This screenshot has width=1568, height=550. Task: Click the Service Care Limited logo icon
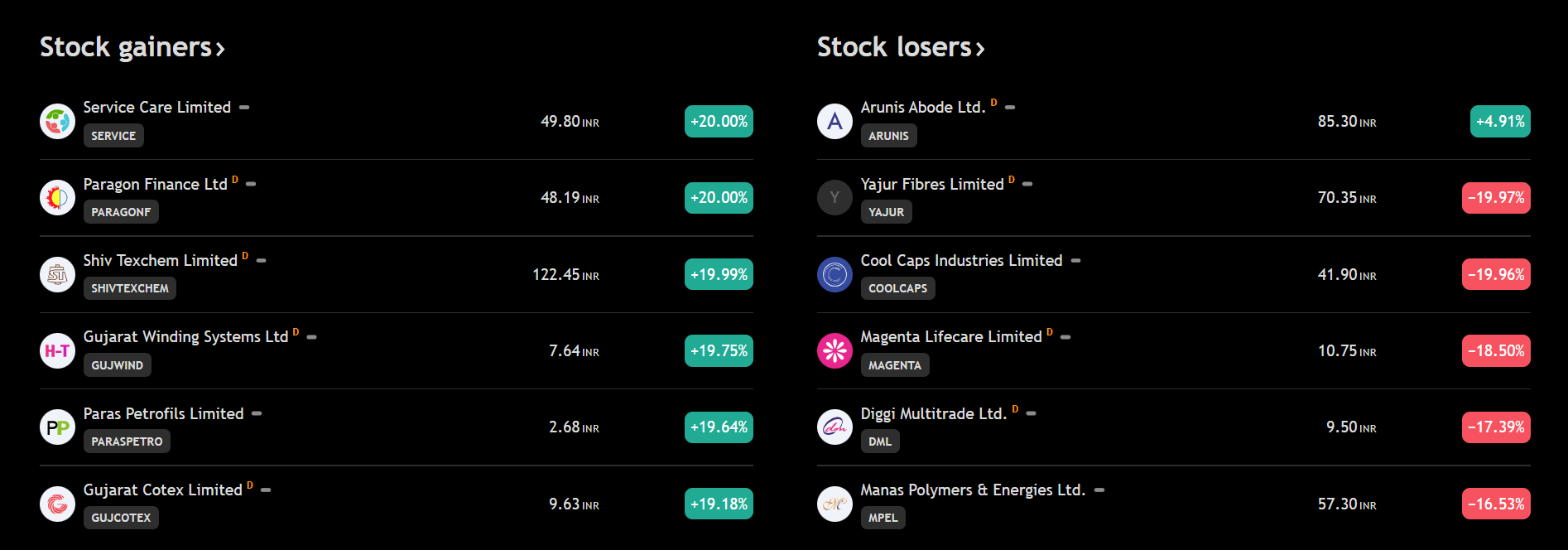click(x=57, y=122)
